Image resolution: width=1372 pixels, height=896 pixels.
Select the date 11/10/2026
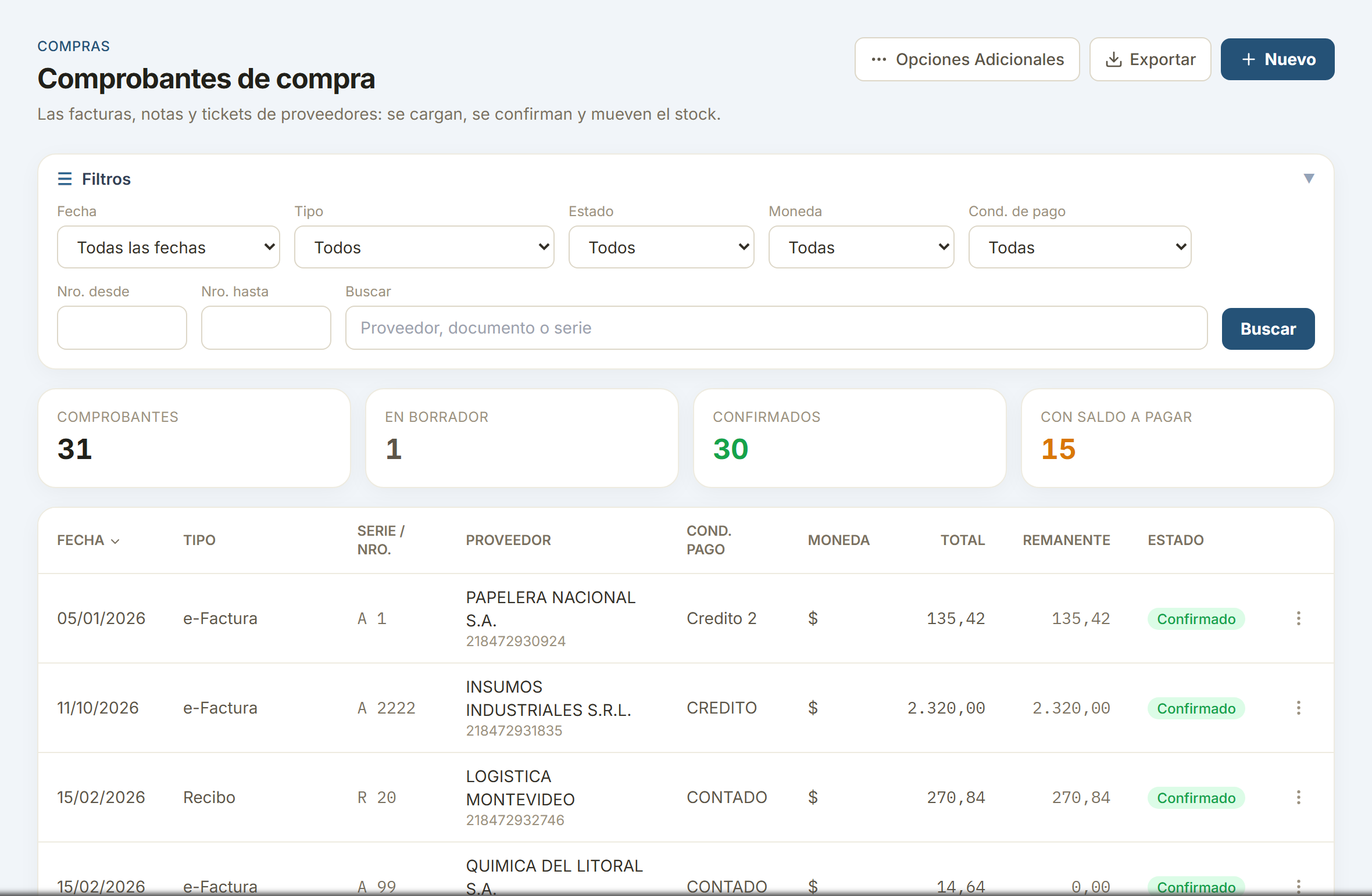(x=98, y=708)
